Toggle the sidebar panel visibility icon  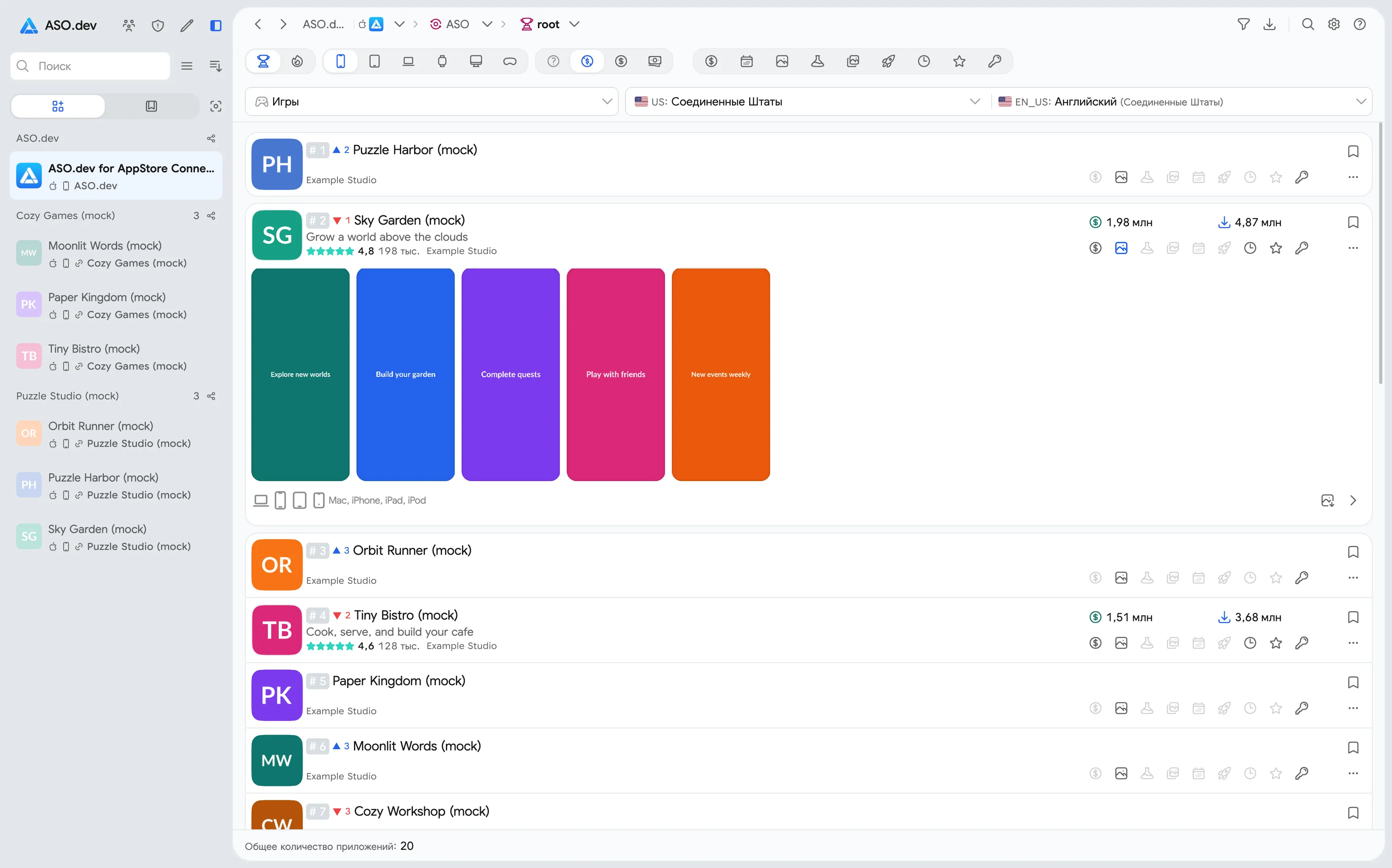tap(216, 25)
